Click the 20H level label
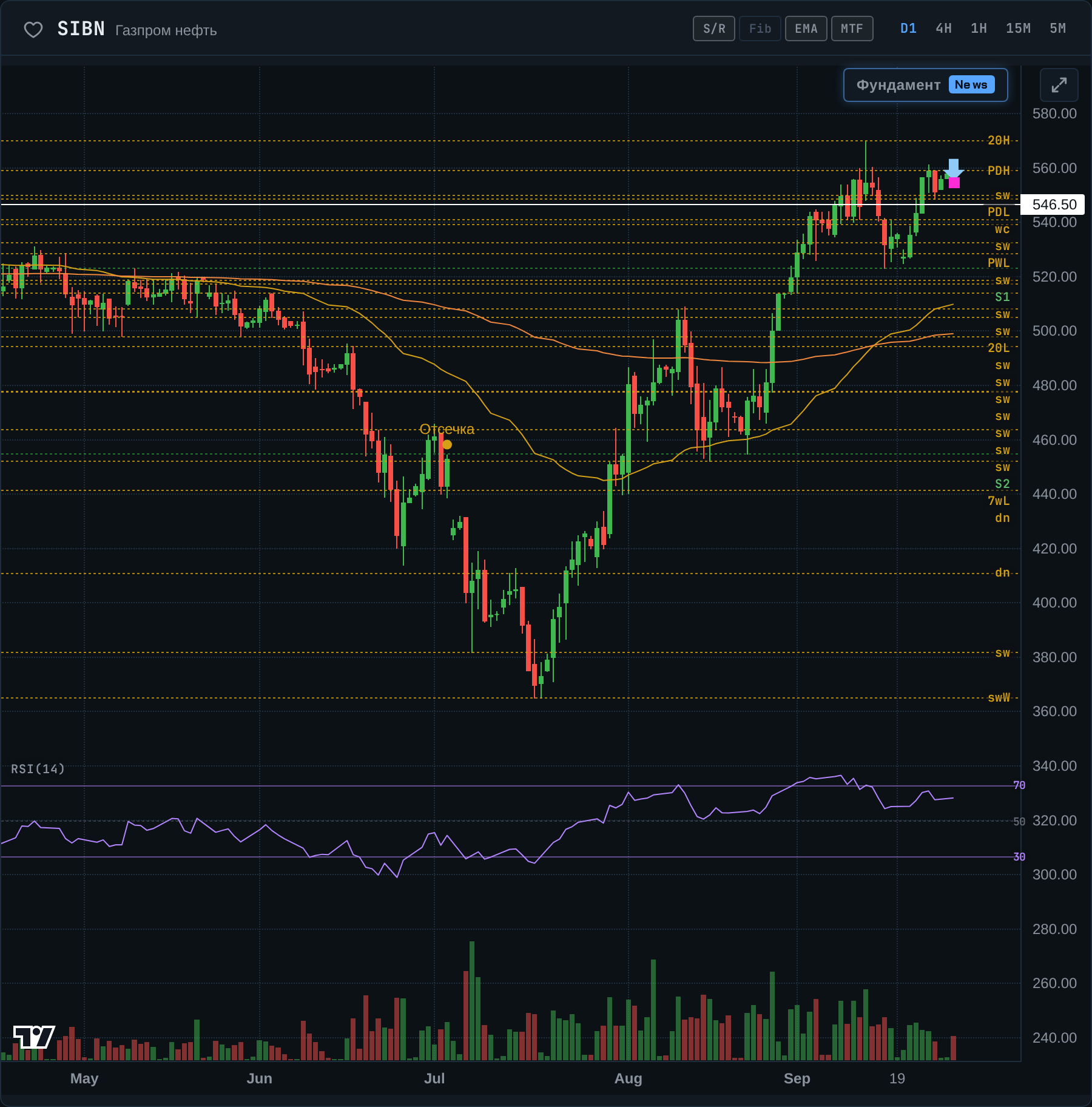Viewport: 1092px width, 1107px height. coord(999,141)
